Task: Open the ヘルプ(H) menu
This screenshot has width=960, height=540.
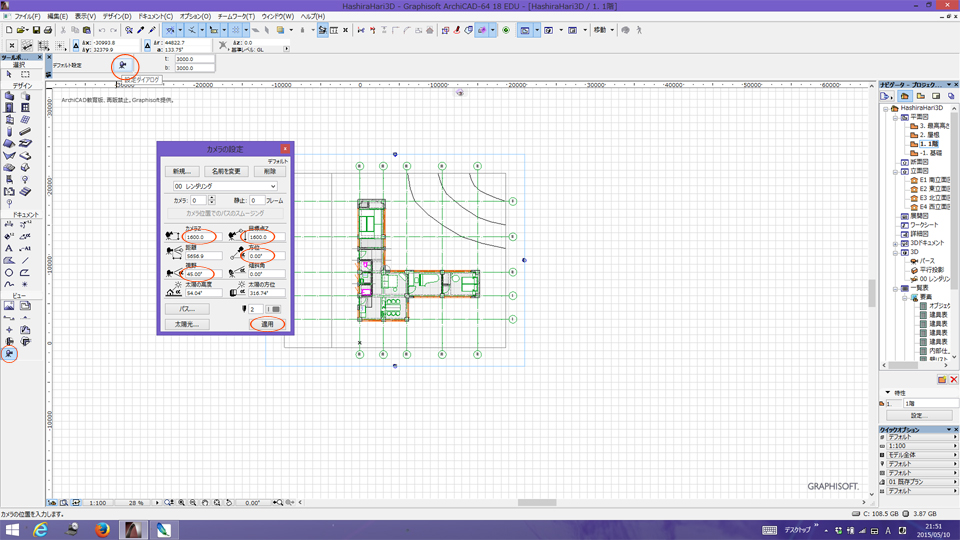Action: tap(312, 17)
